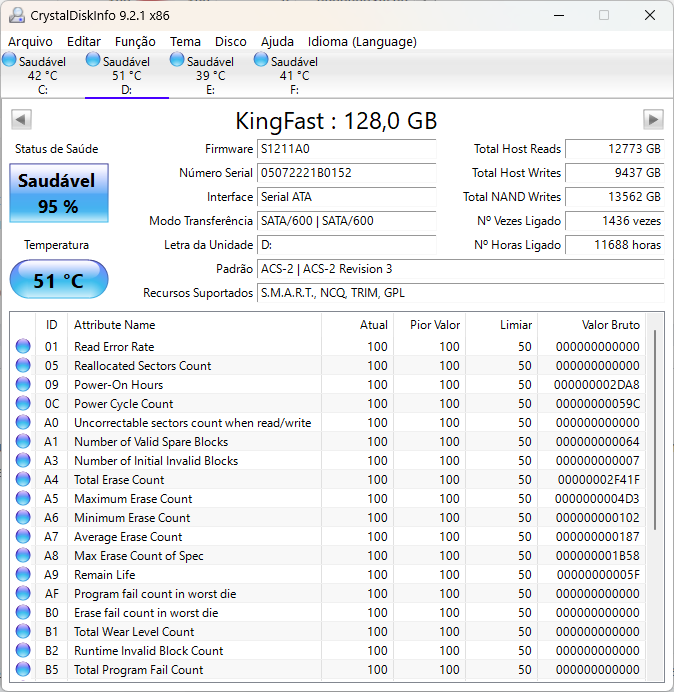Click Total Host Writes value 9437 GB
The image size is (674, 692).
pos(614,173)
